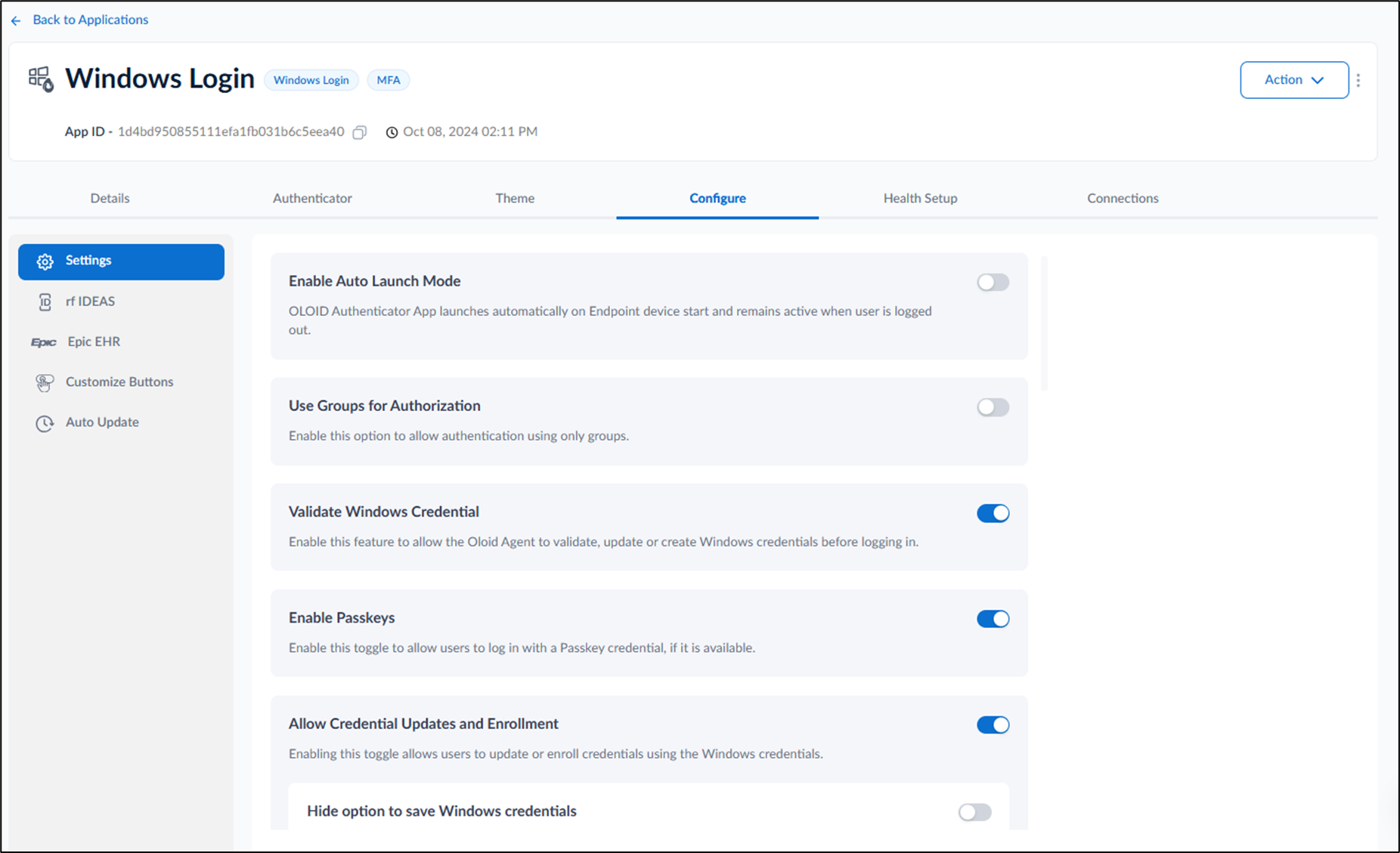The width and height of the screenshot is (1400, 853).
Task: Select Settings in the sidebar
Action: point(121,261)
